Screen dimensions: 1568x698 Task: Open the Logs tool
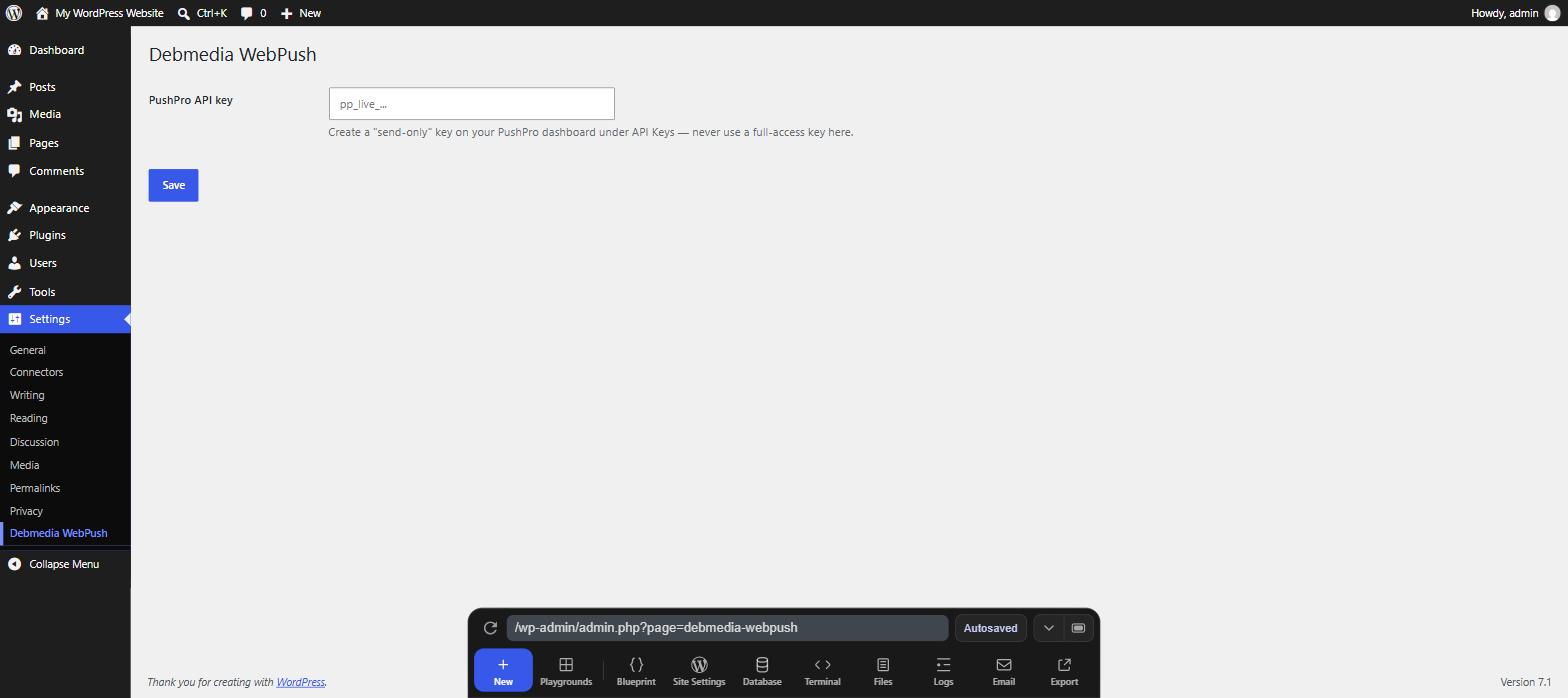(x=943, y=671)
